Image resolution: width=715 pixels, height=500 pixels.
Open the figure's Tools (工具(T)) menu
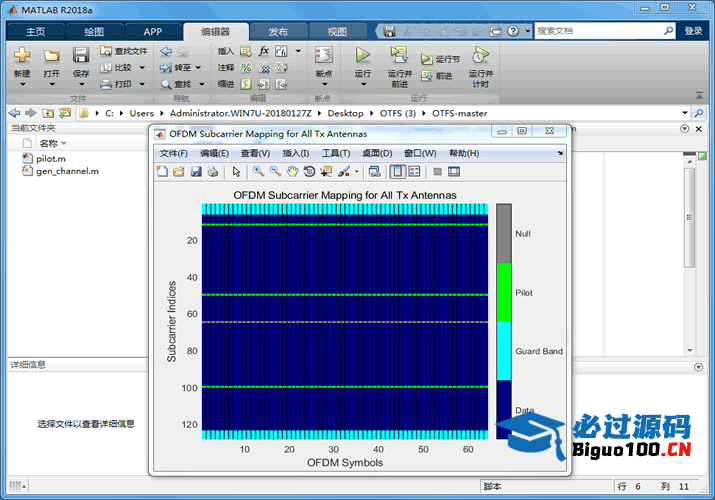(336, 153)
